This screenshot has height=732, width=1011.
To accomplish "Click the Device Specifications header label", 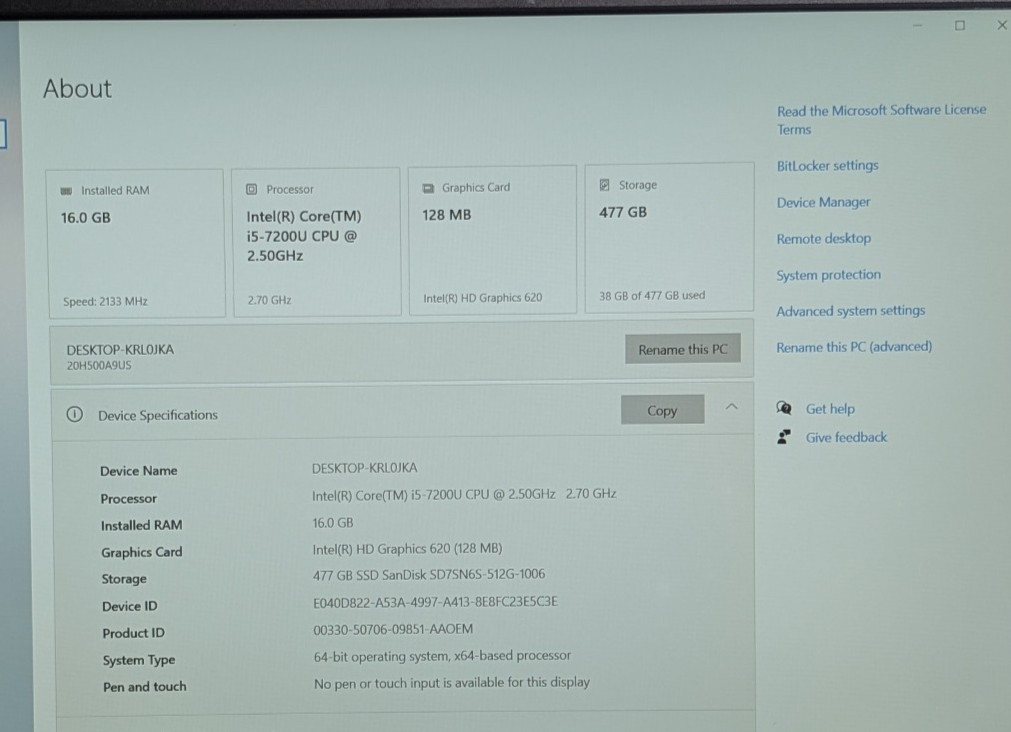I will [158, 415].
